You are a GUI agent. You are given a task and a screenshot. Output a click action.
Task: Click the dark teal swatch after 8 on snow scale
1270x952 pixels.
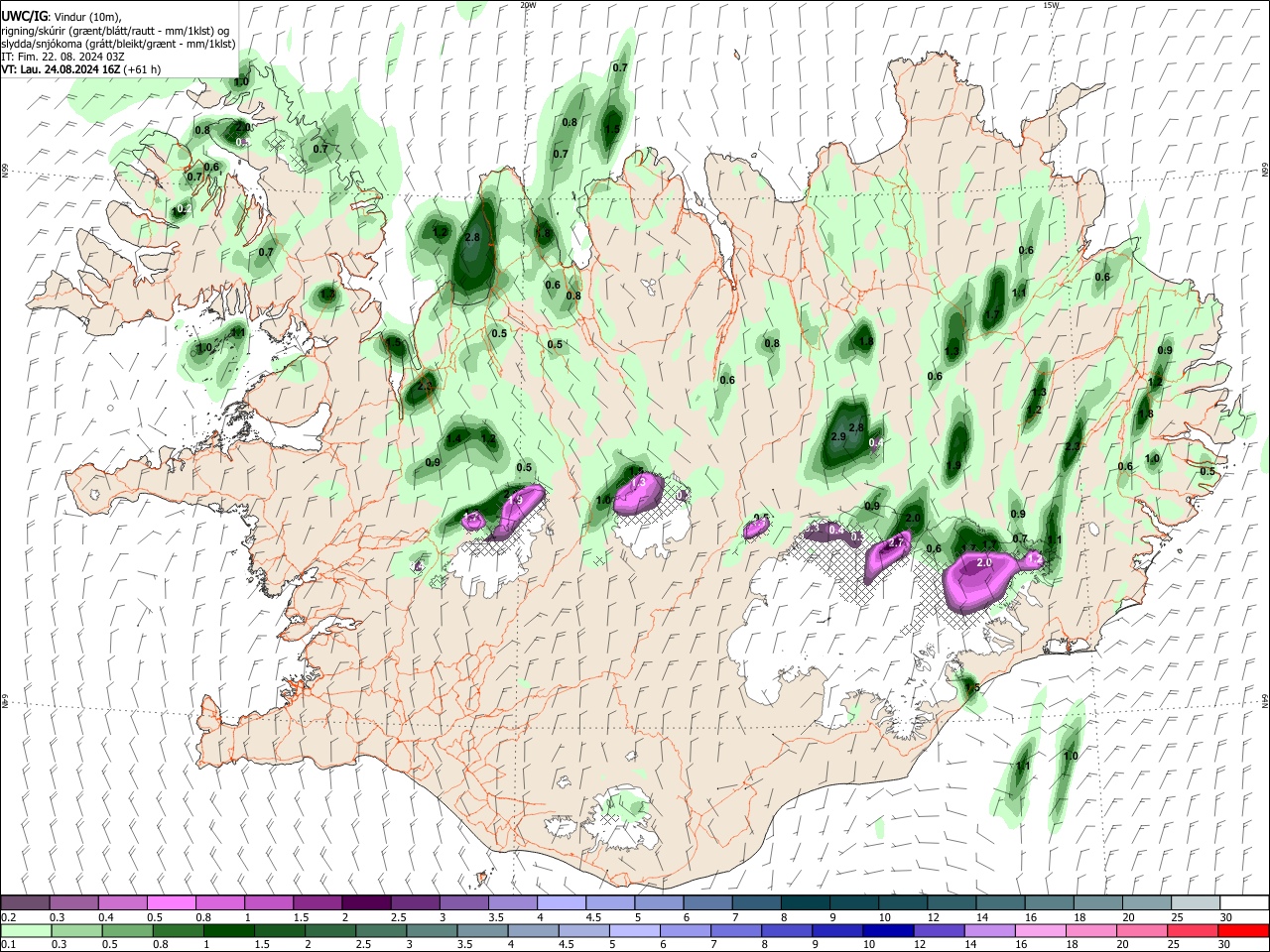coord(806,903)
